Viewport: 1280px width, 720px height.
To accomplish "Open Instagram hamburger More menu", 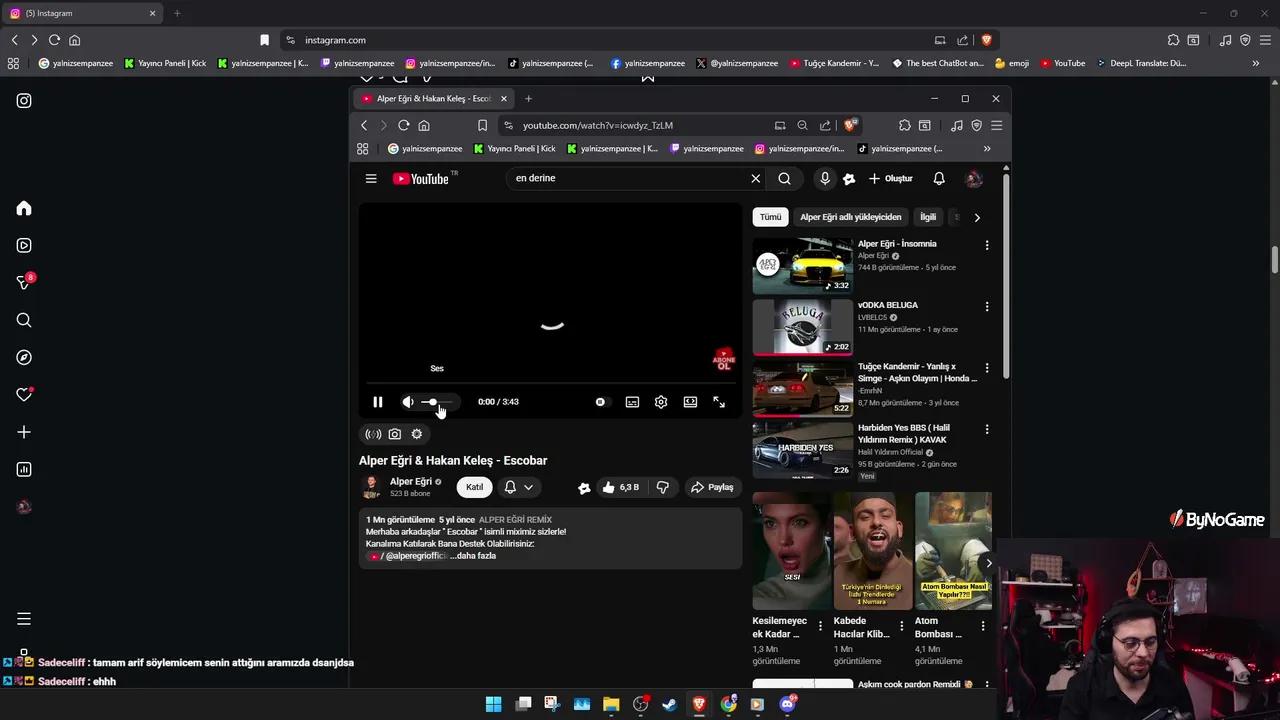I will click(24, 619).
